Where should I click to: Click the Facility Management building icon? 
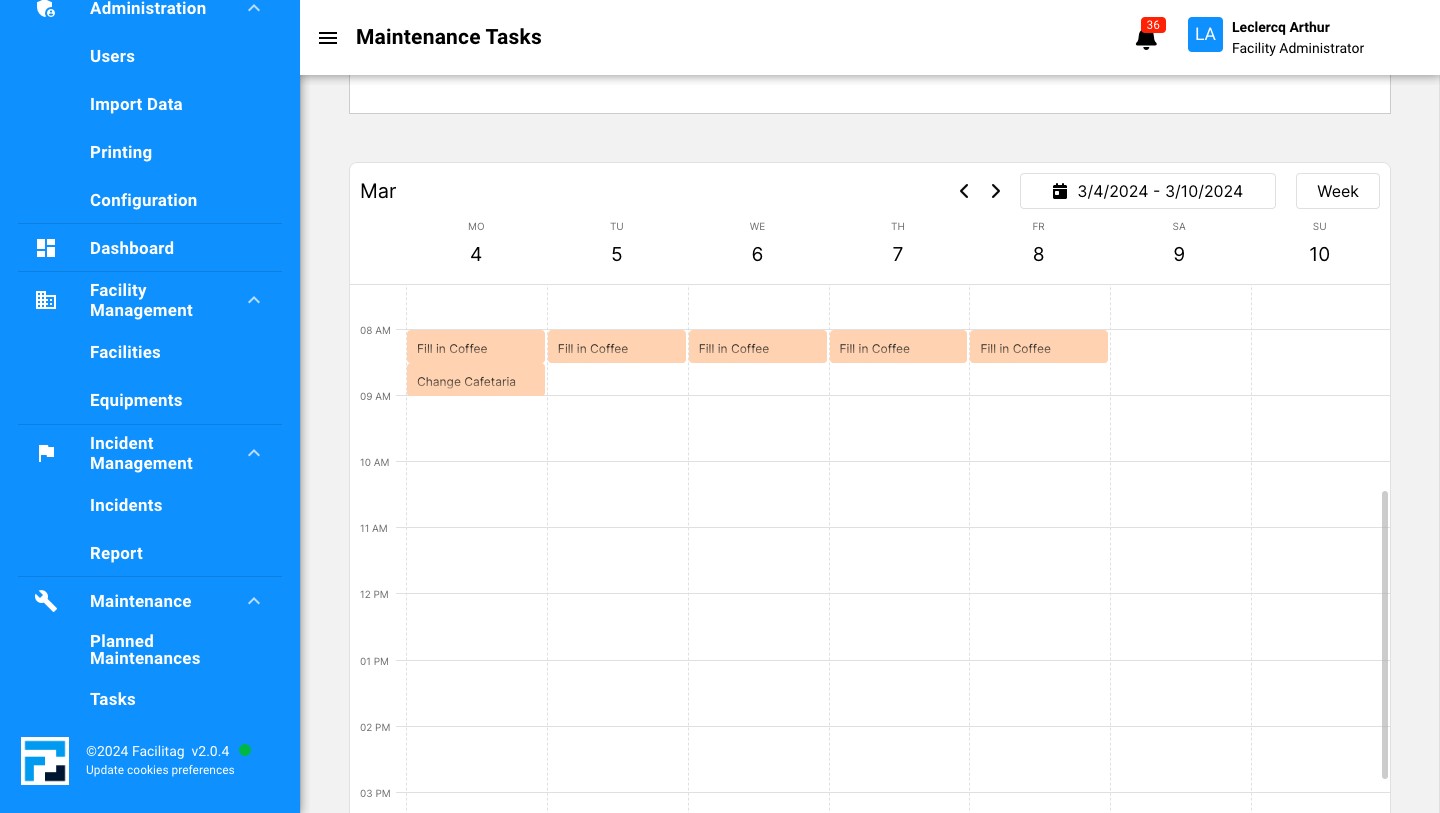pyautogui.click(x=46, y=300)
